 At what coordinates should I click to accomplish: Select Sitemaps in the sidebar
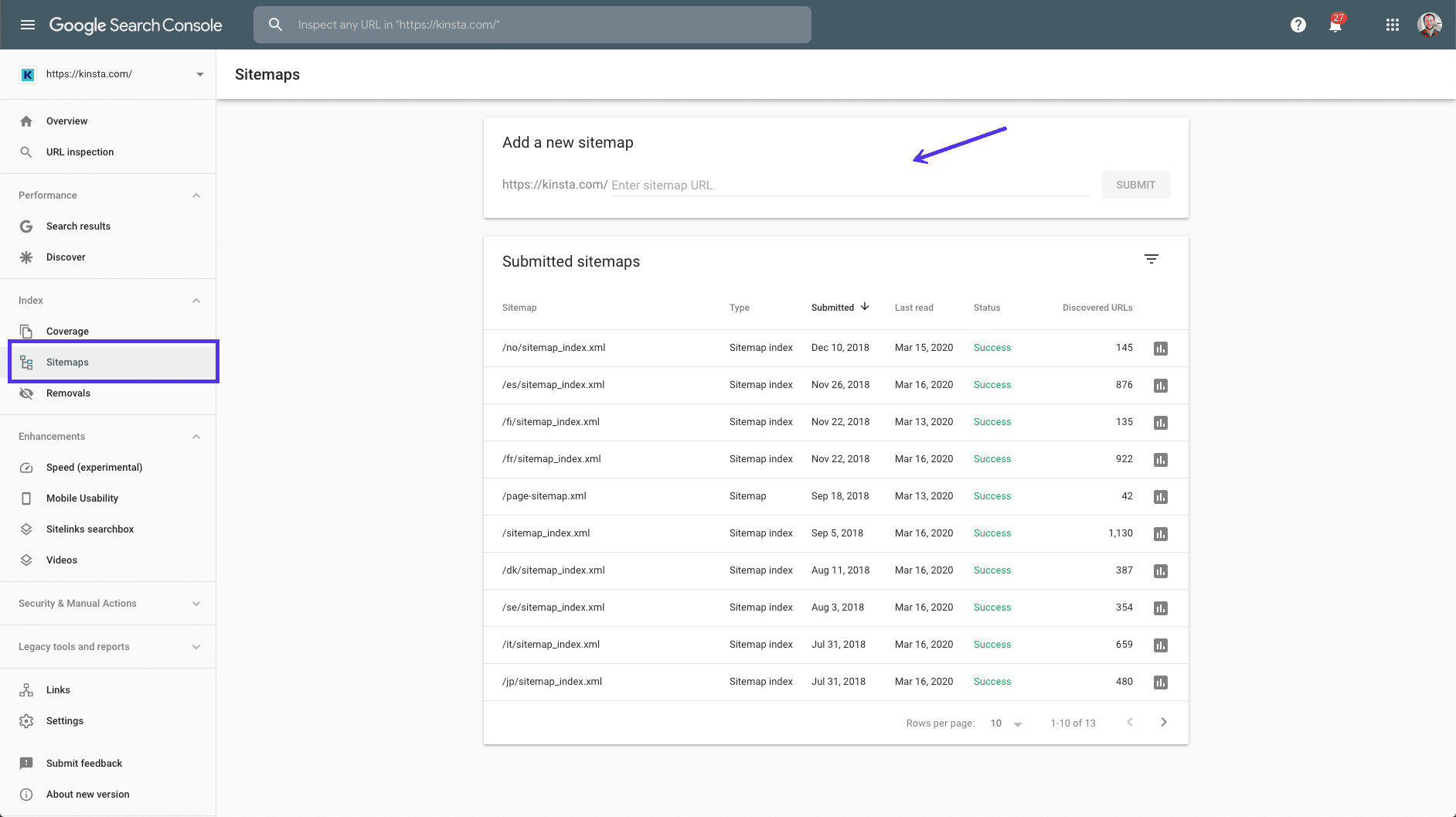pyautogui.click(x=108, y=363)
